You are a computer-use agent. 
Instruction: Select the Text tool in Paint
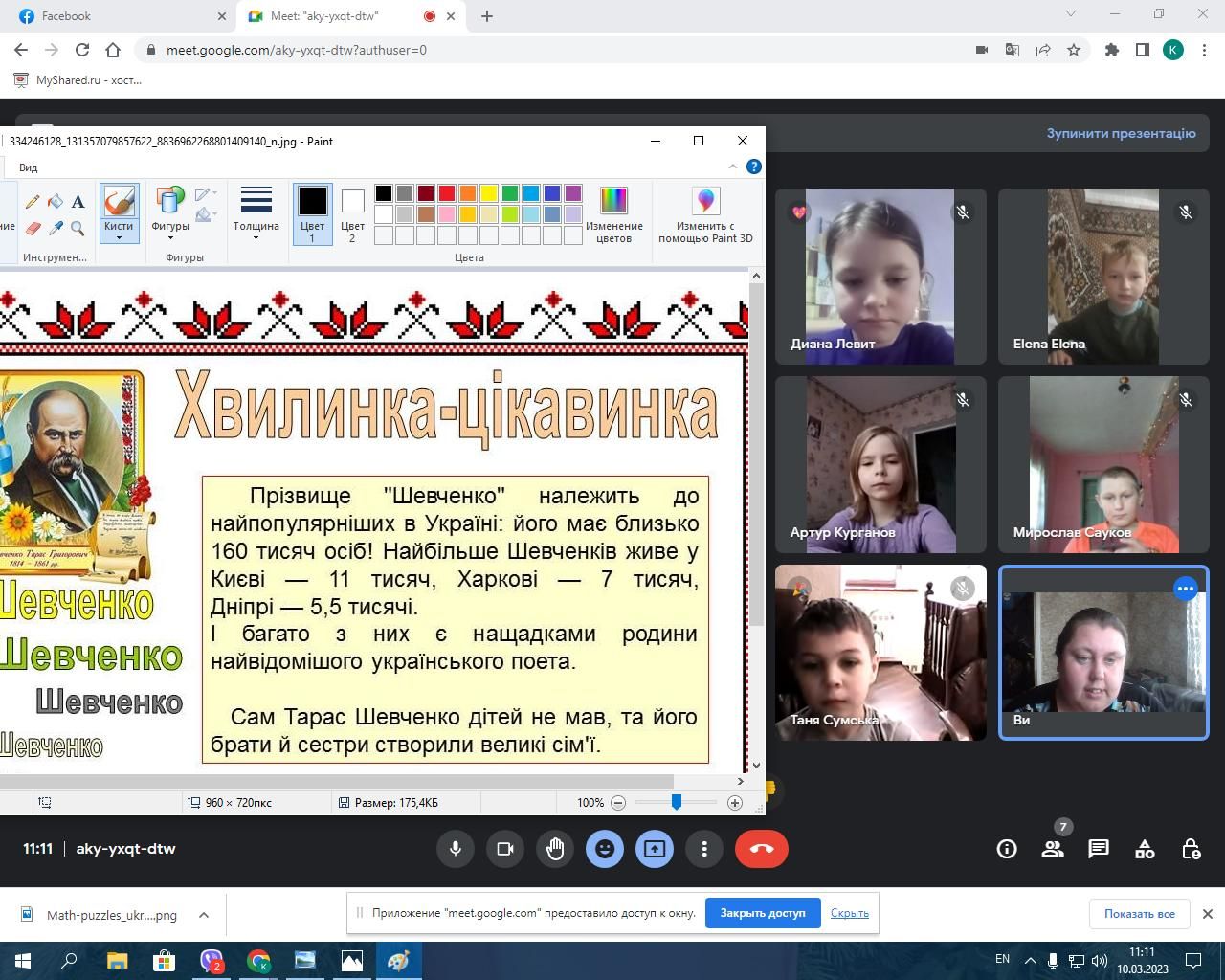click(78, 202)
